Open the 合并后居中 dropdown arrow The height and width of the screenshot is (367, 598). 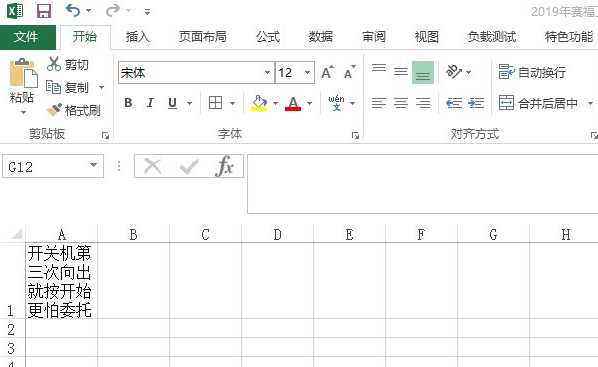click(590, 103)
